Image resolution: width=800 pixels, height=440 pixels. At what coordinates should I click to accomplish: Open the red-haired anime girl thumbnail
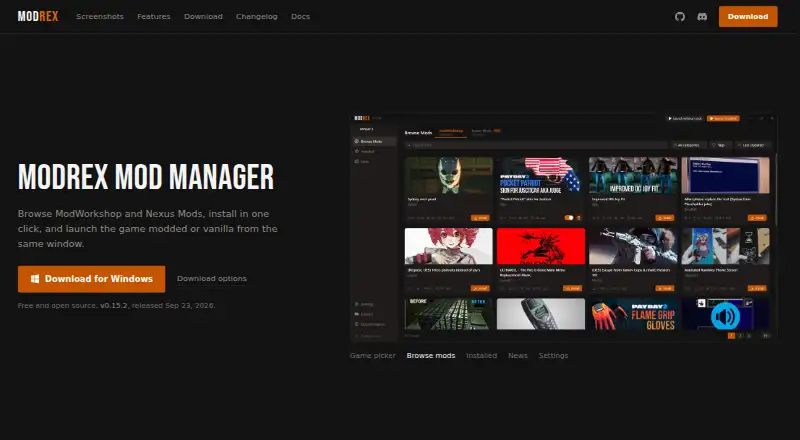click(449, 246)
